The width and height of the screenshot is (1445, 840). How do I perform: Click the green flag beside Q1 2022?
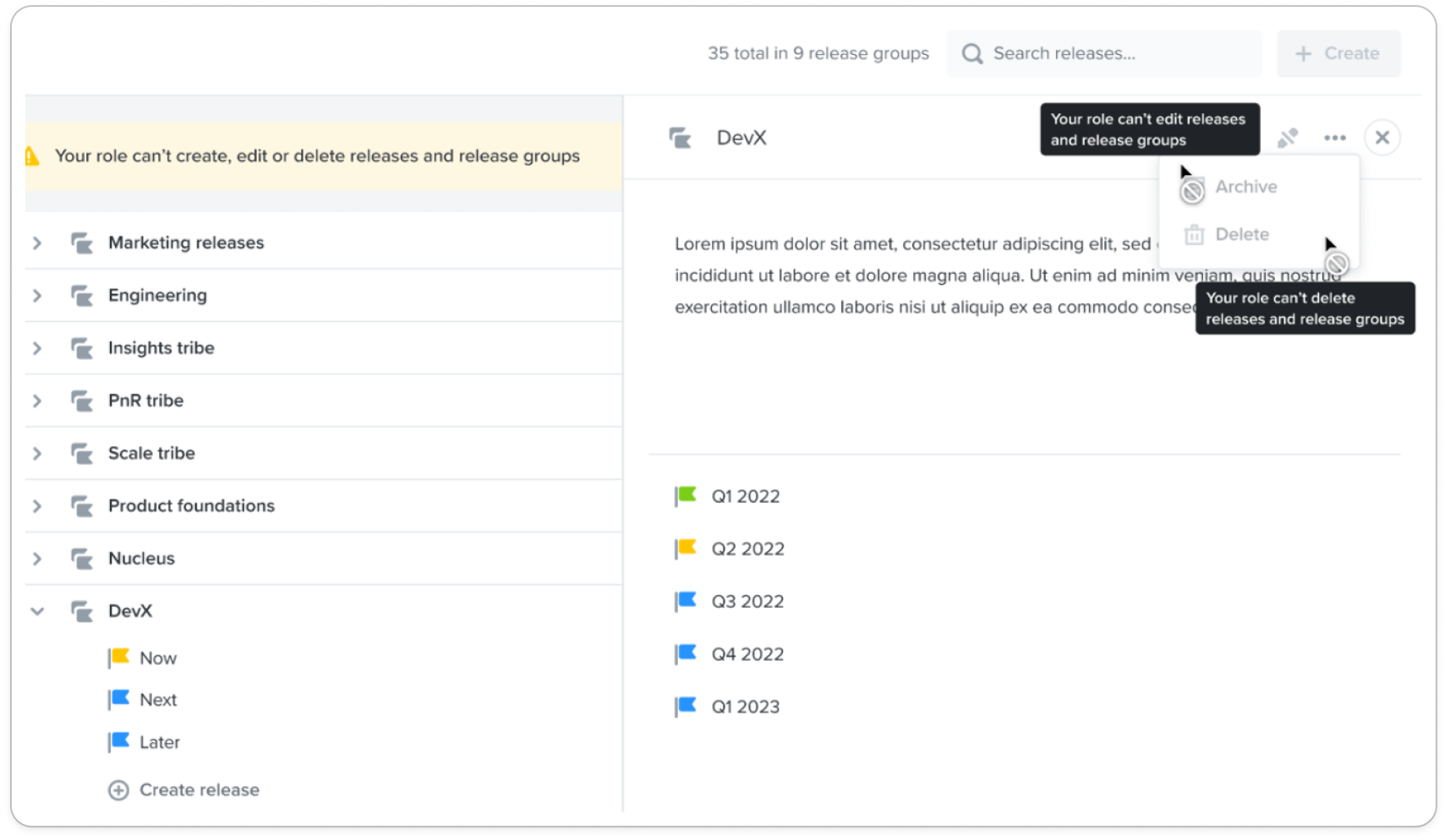point(686,496)
